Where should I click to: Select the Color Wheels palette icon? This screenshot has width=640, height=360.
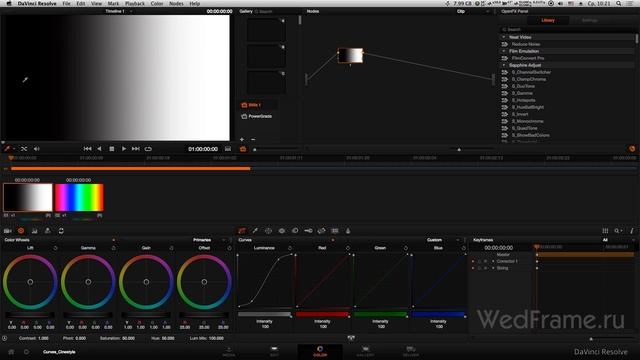tap(21, 231)
